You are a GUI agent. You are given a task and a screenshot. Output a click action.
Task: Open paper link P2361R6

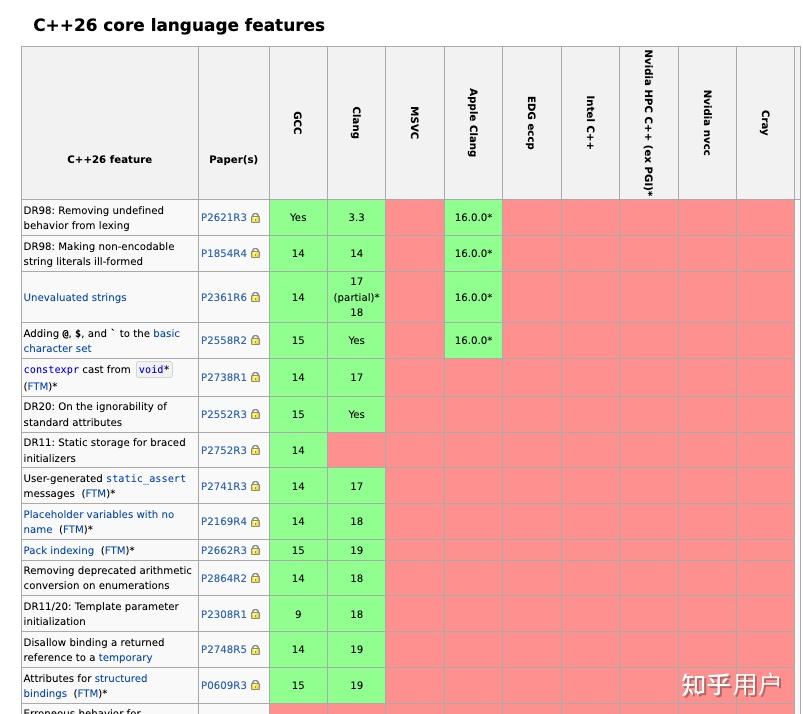223,297
